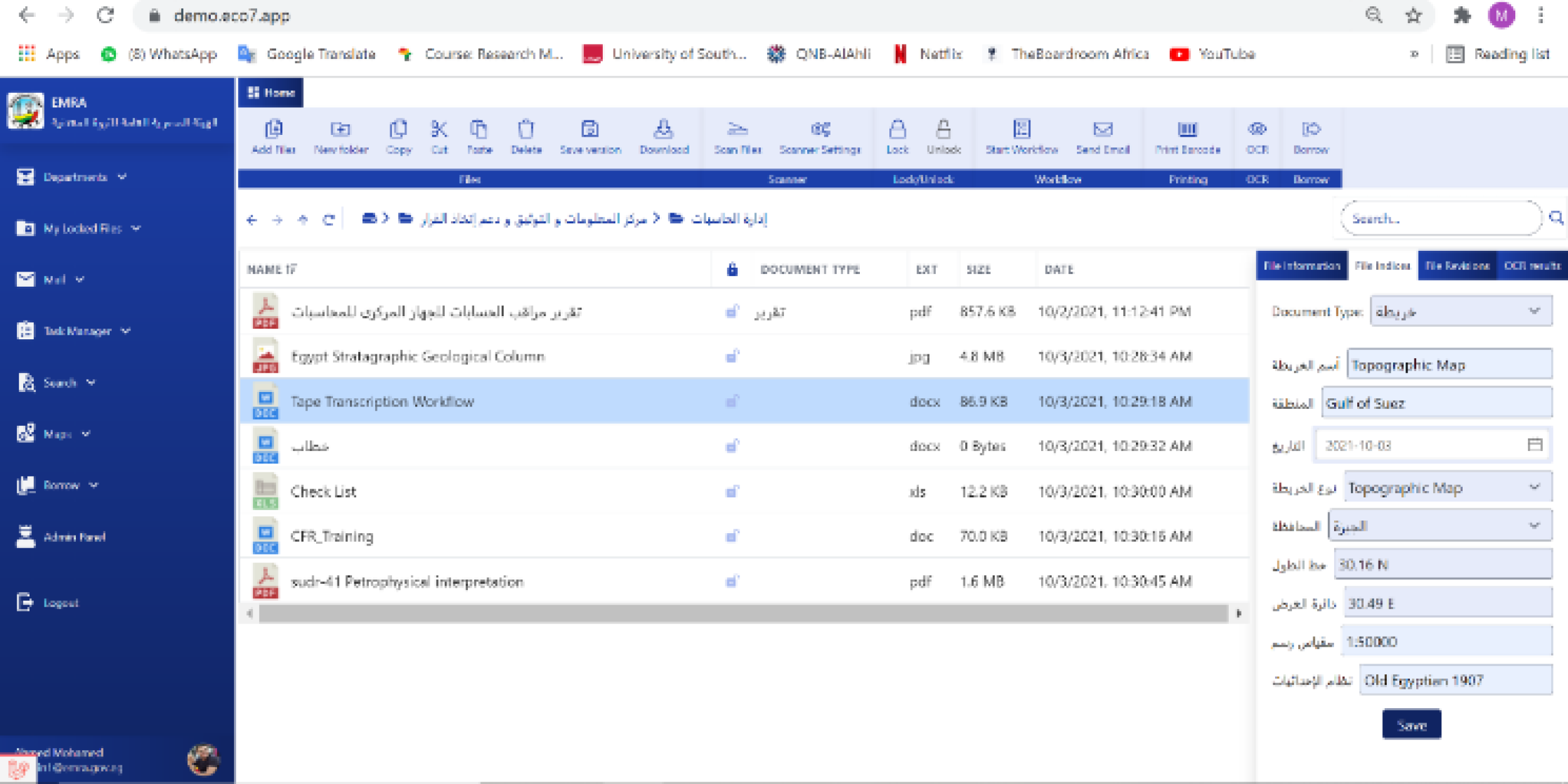Open the Netflix bookmark
The height and width of the screenshot is (784, 1568).
(928, 54)
